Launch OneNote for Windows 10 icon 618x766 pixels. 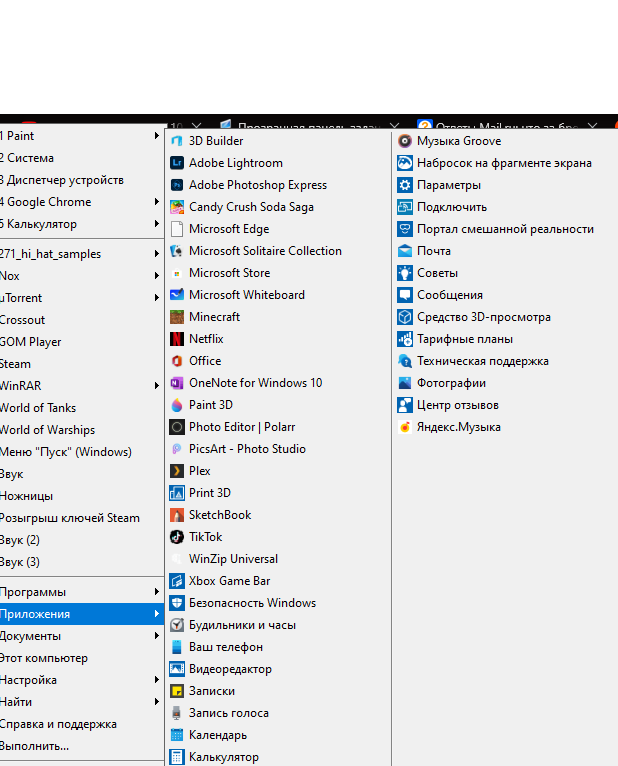coord(176,383)
